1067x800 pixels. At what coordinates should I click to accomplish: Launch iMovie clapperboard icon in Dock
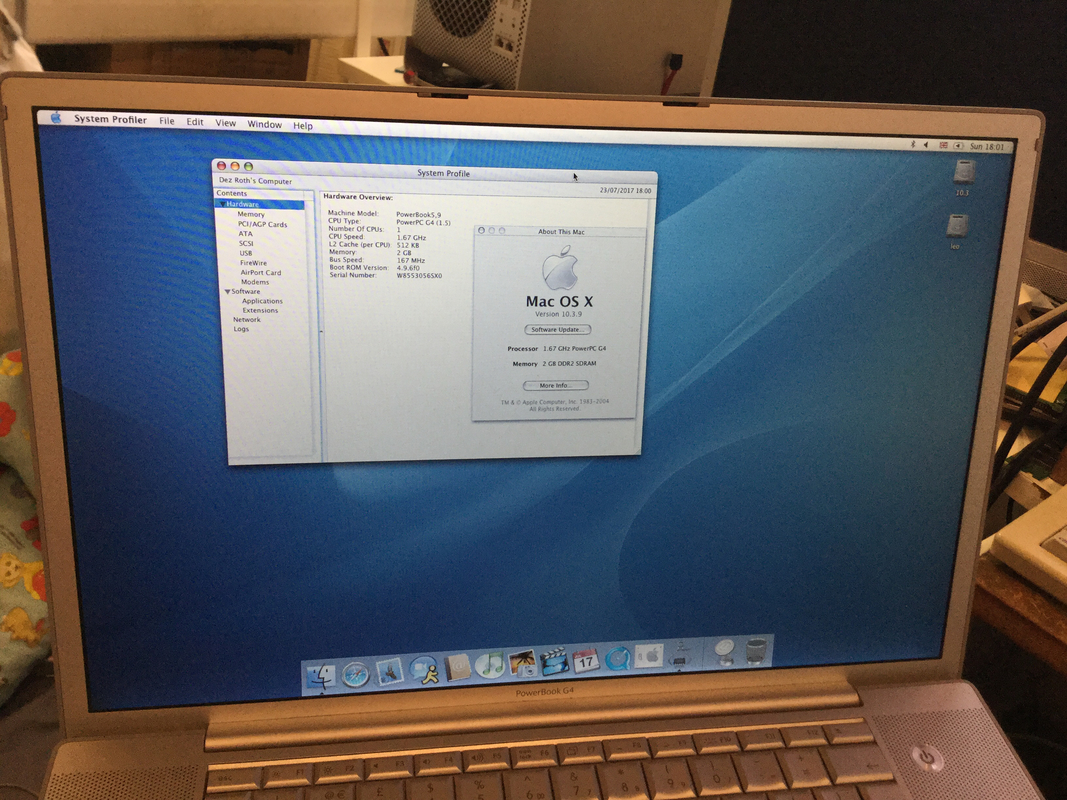(555, 661)
